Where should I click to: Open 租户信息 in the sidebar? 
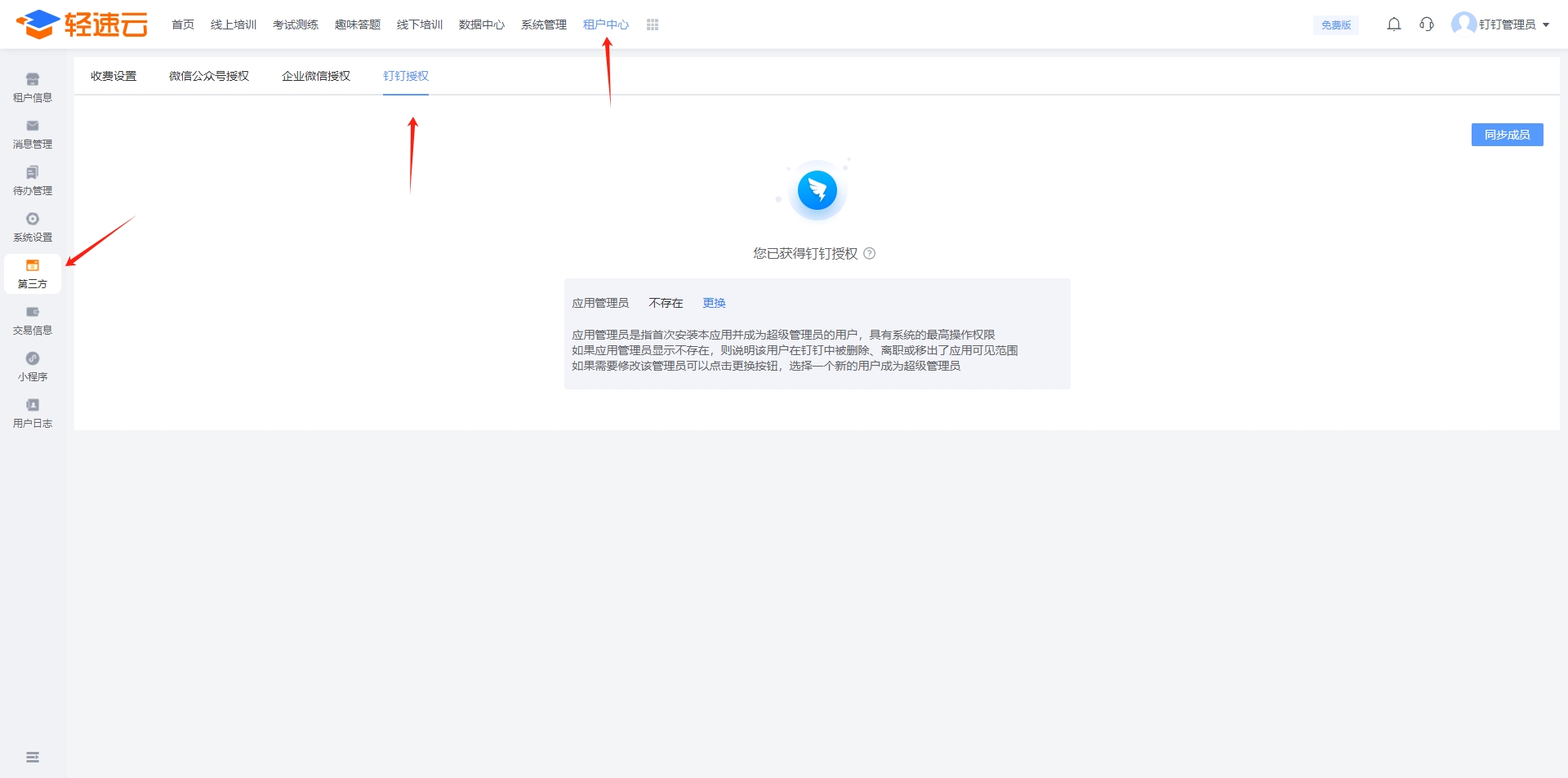coord(33,88)
